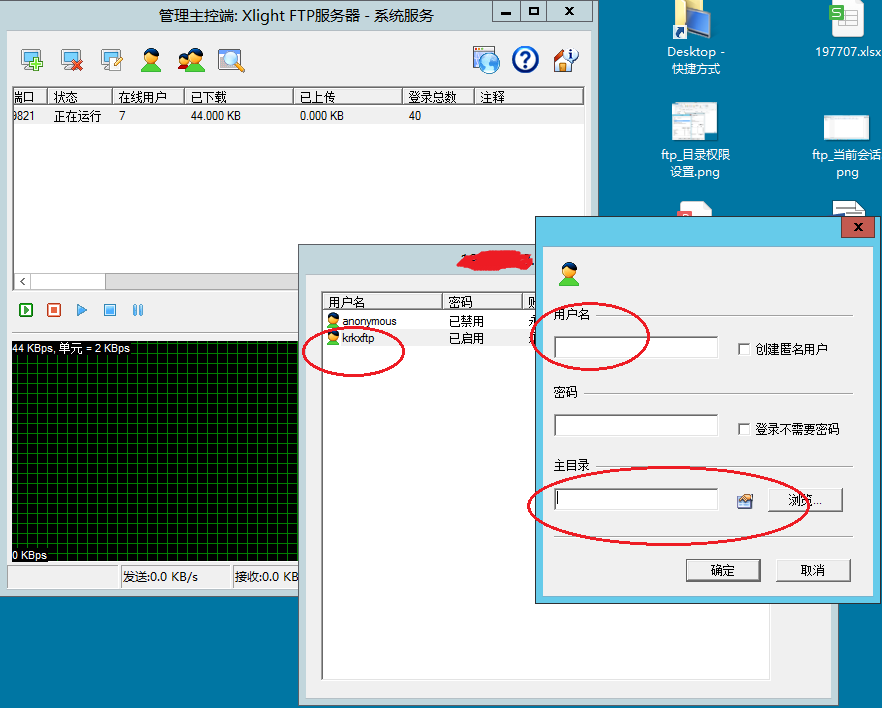
Task: Click the 0.000 KB uploaded value
Action: tap(322, 116)
